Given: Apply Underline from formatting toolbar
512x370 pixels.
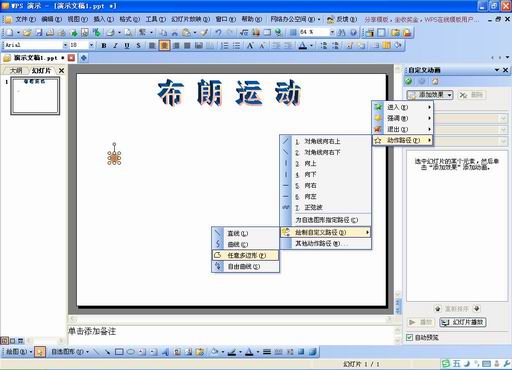Looking at the screenshot, I should point(127,45).
